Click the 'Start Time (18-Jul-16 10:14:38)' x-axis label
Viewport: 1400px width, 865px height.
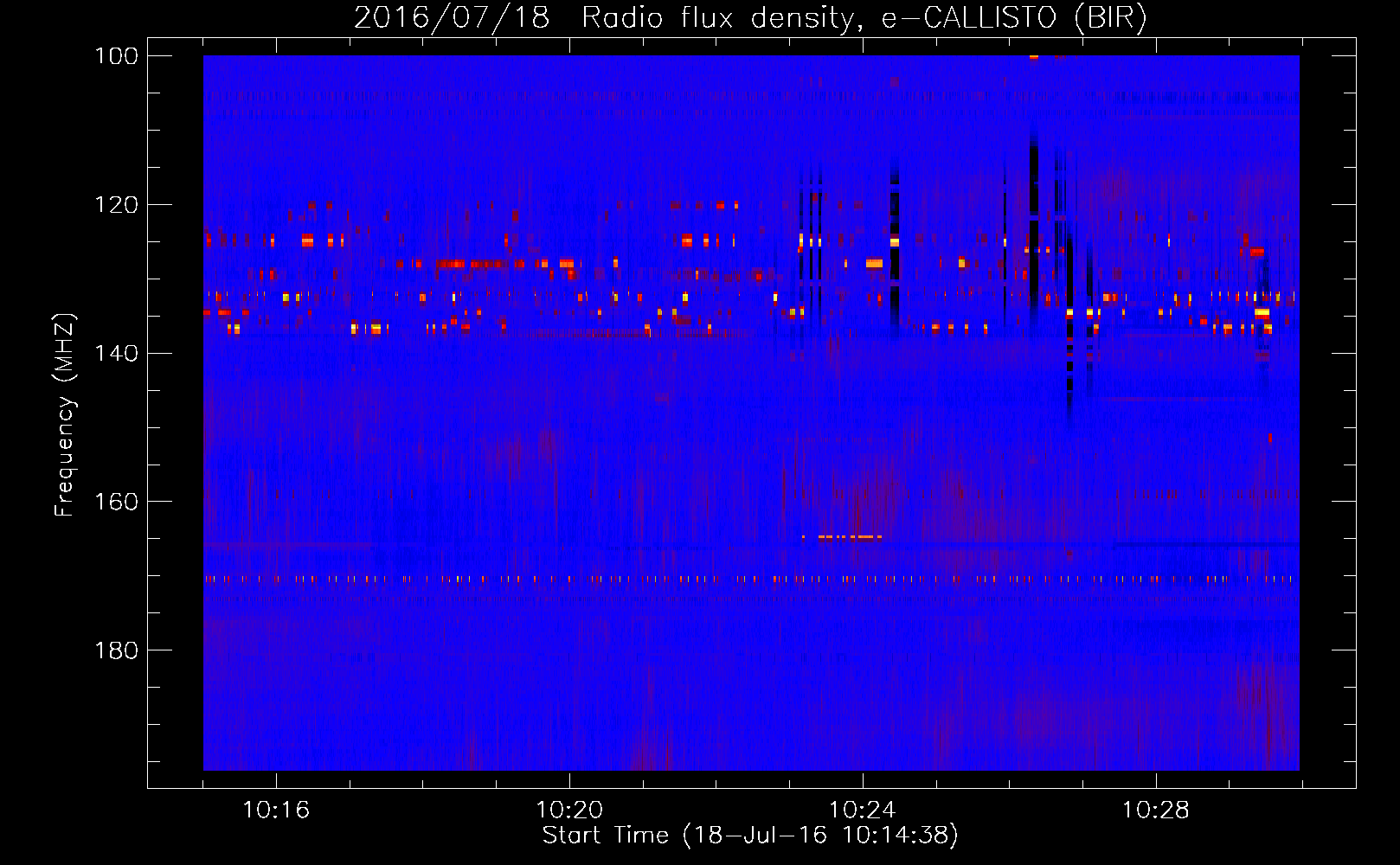pyautogui.click(x=750, y=836)
